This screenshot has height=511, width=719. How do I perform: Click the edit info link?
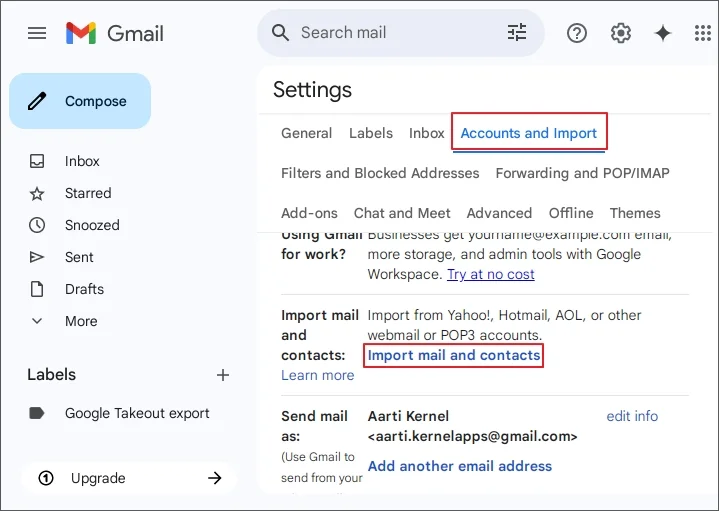click(632, 416)
